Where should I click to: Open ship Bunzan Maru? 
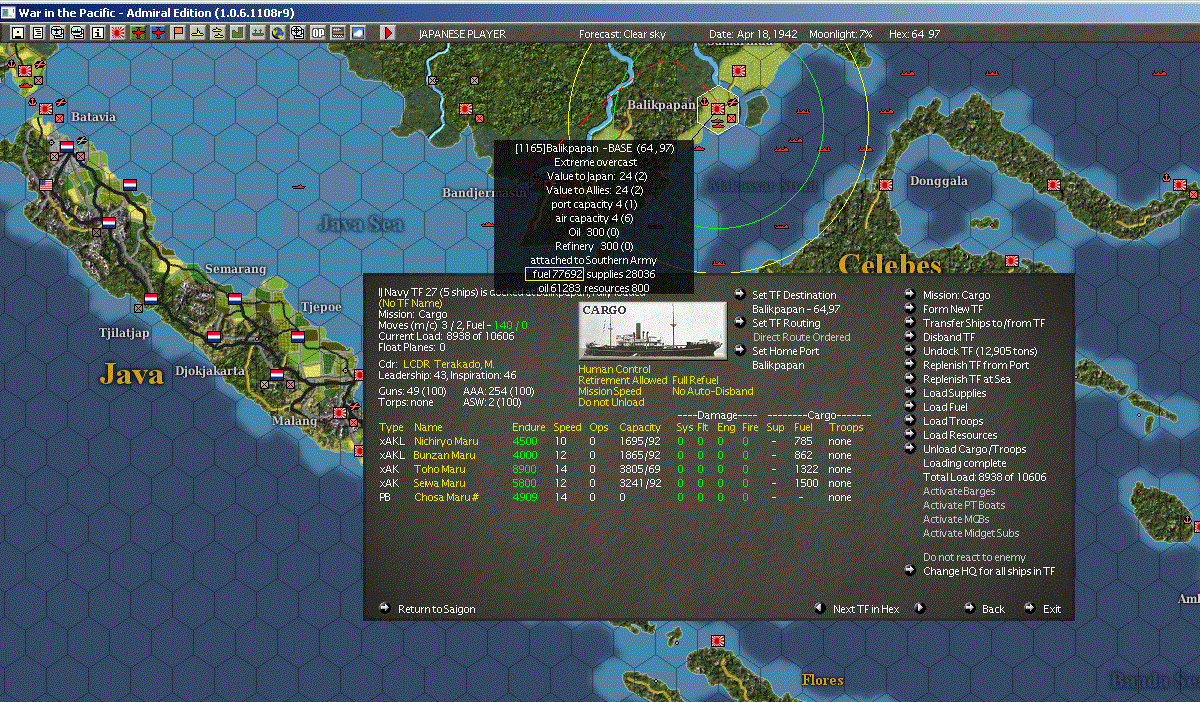[443, 455]
